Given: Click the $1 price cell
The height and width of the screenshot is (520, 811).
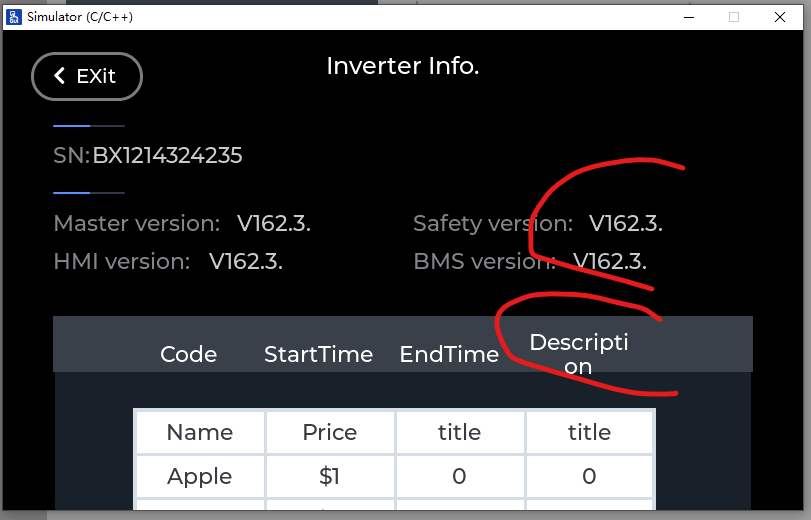Looking at the screenshot, I should click(x=330, y=476).
